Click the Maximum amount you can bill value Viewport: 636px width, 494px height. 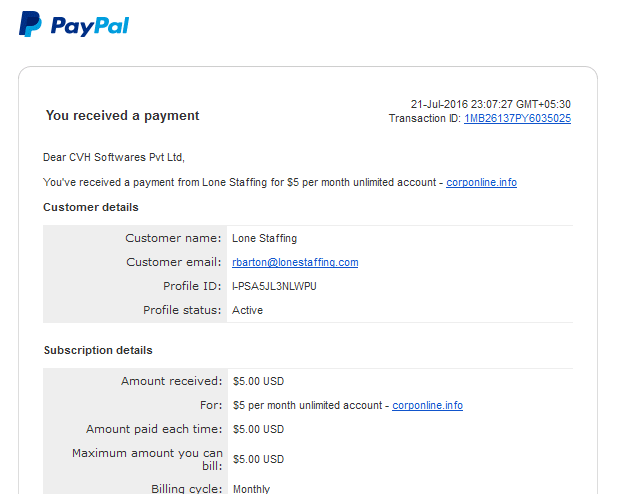(258, 459)
